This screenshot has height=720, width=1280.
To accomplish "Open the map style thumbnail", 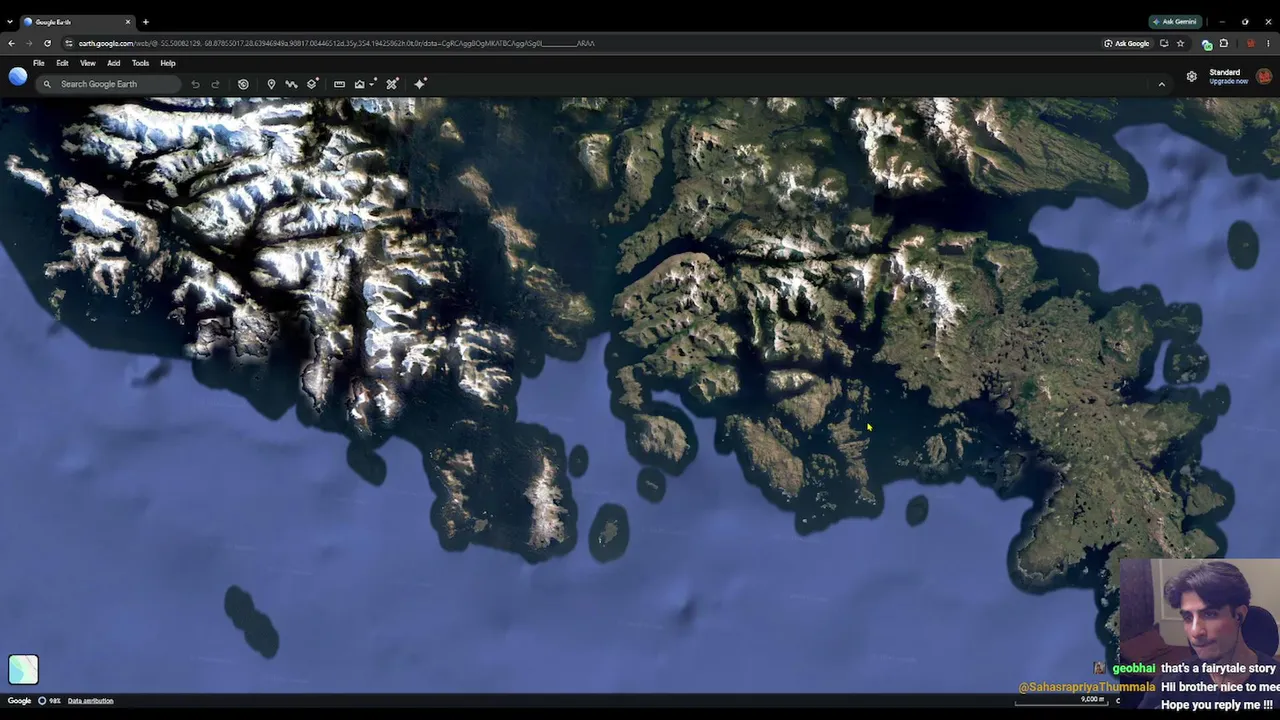I will coord(23,669).
